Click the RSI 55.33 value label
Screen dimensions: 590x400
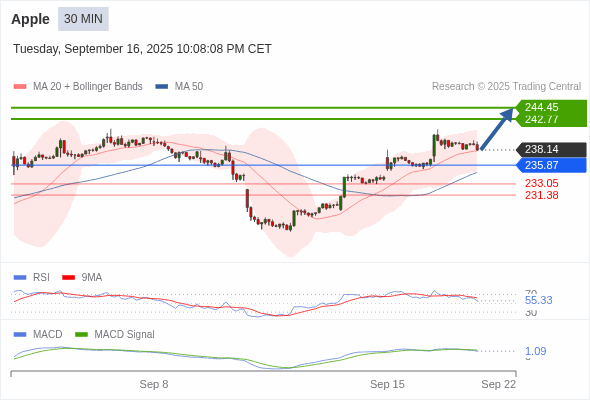pyautogui.click(x=538, y=300)
